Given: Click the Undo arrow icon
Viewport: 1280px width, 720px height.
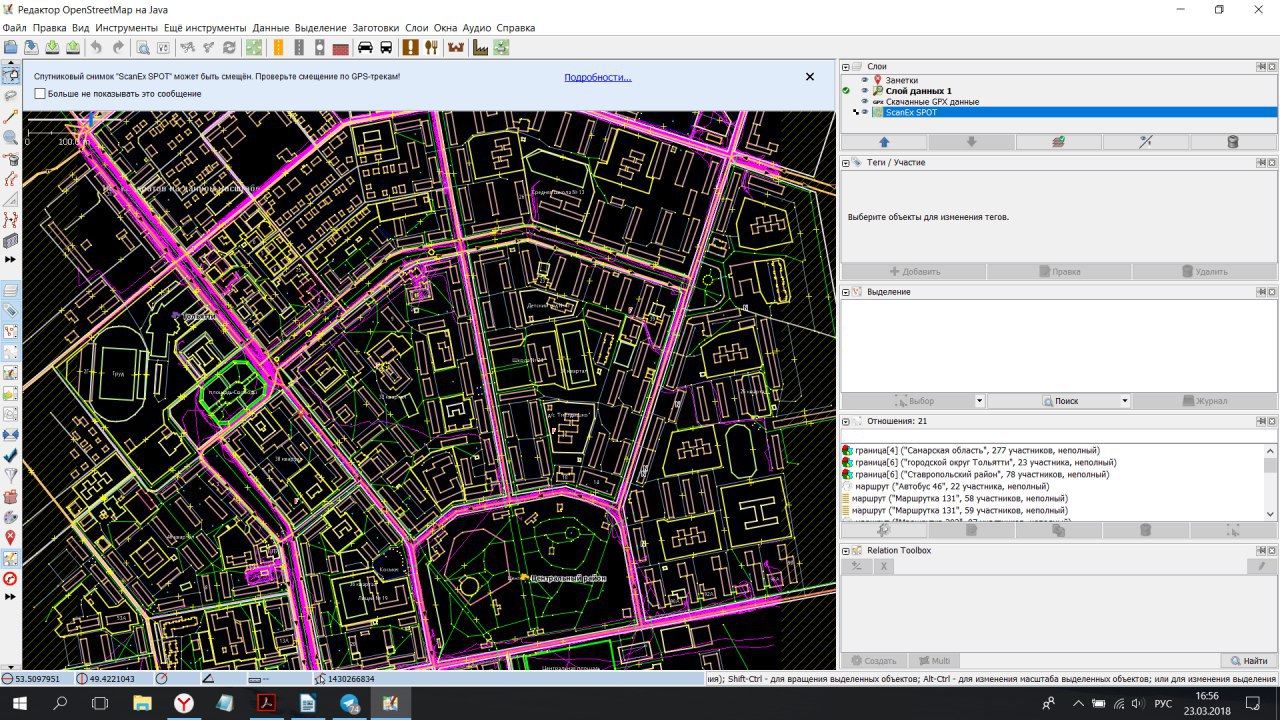Looking at the screenshot, I should pos(96,47).
